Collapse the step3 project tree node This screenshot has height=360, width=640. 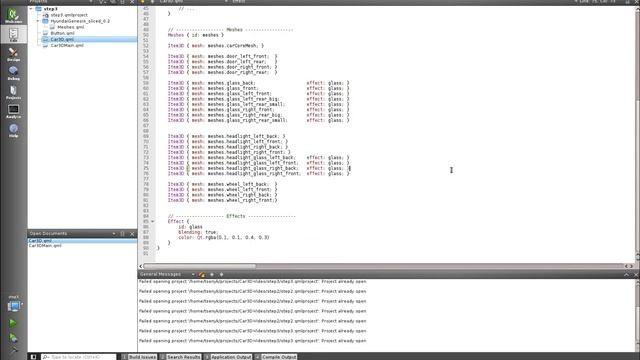click(31, 9)
